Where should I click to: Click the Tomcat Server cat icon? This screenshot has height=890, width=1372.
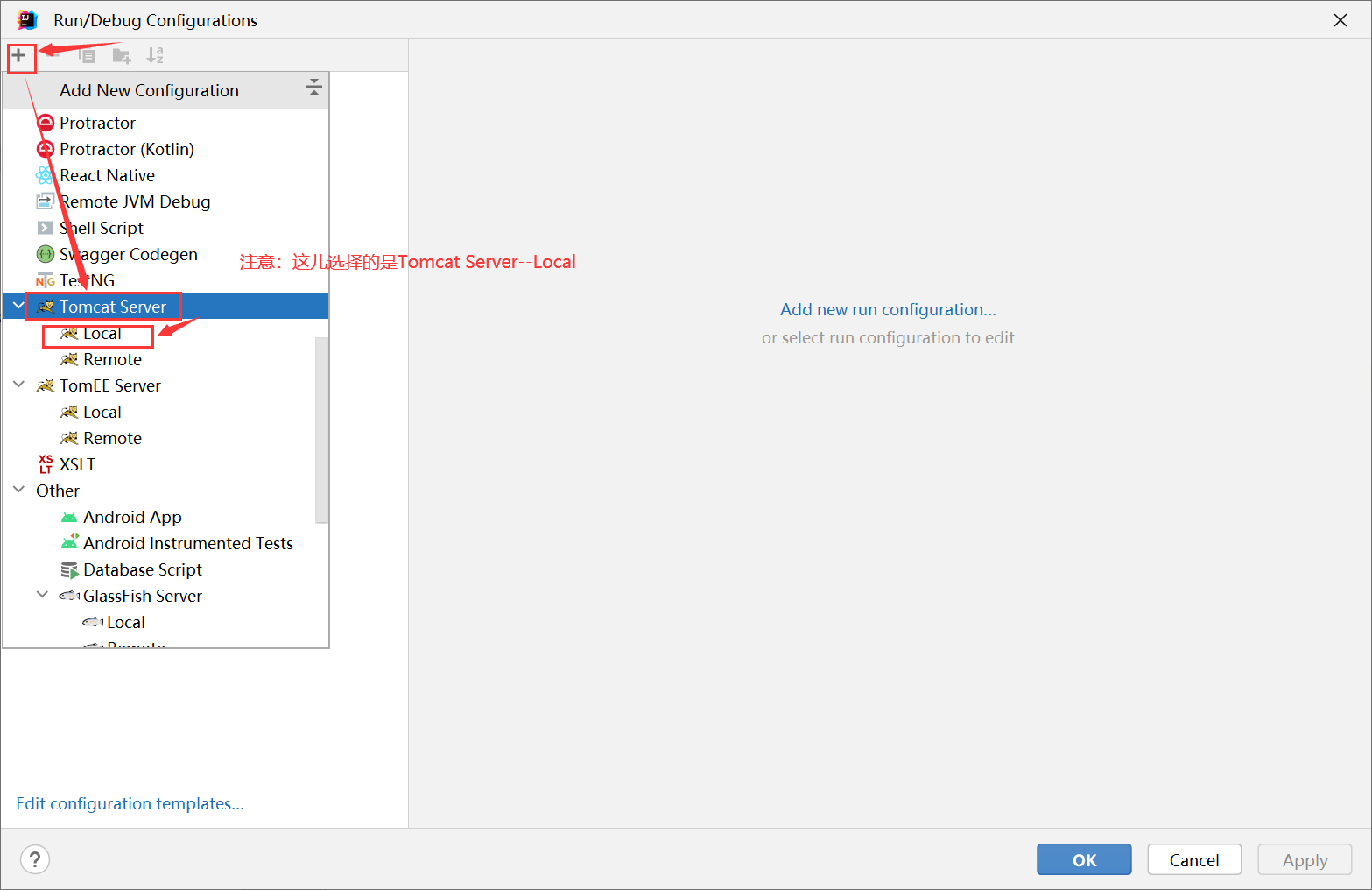(46, 307)
